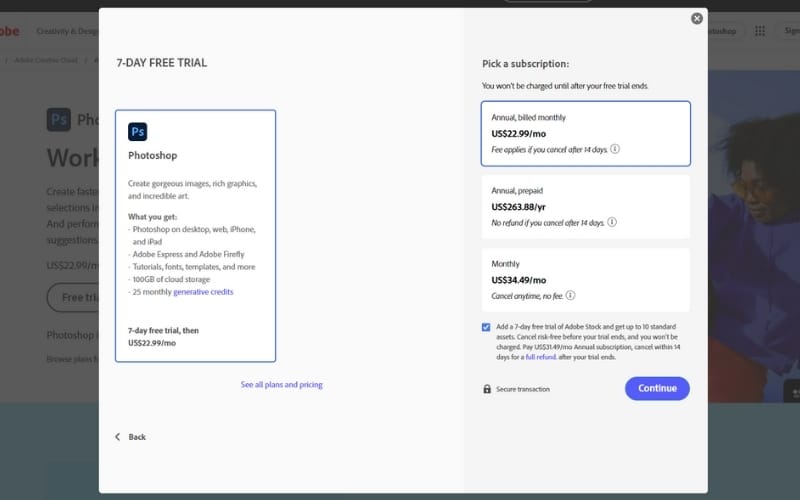Go back using the Back text link
This screenshot has height=500, width=800.
click(x=137, y=437)
